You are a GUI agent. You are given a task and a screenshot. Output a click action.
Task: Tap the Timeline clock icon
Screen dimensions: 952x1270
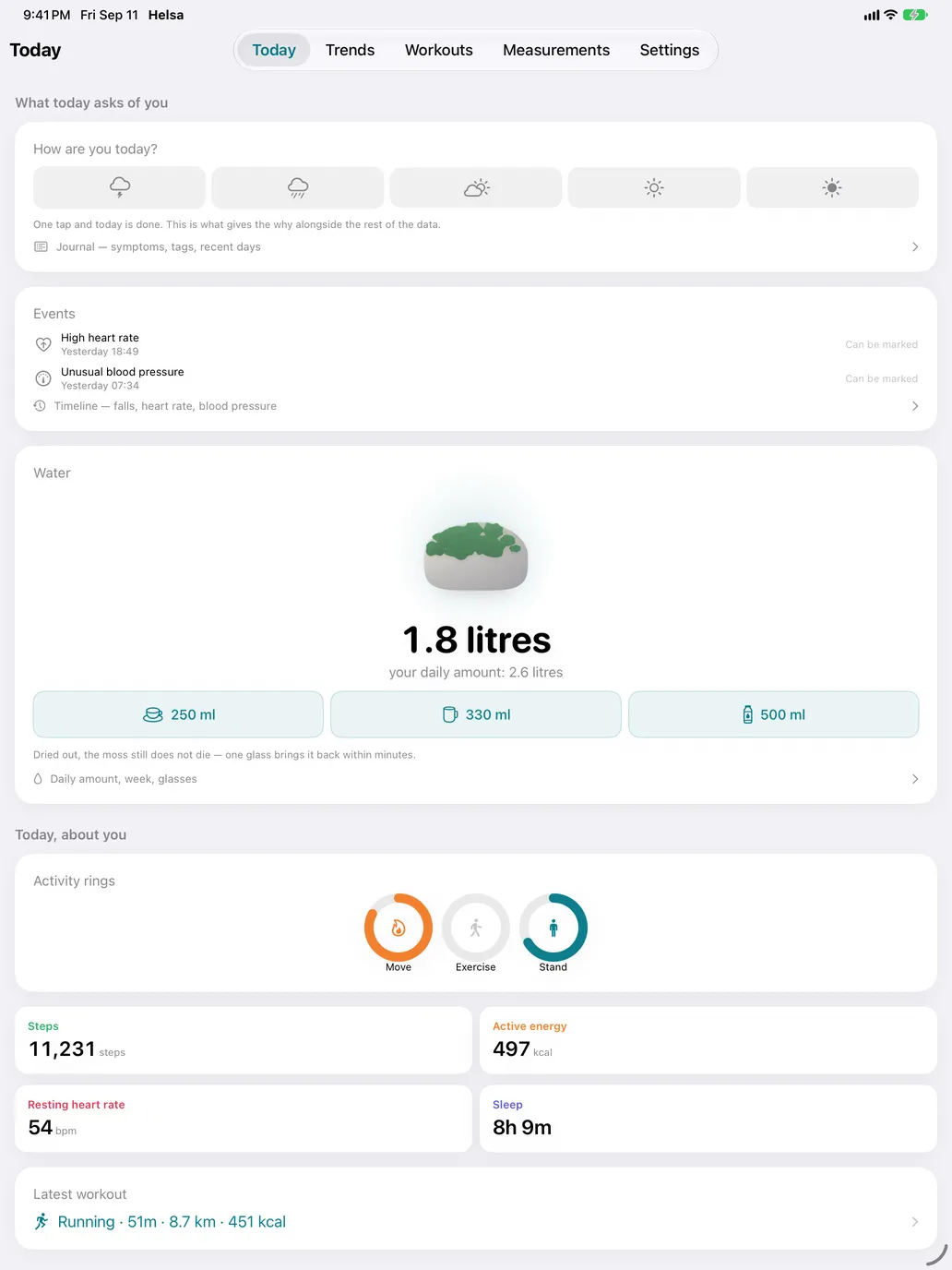(x=40, y=406)
